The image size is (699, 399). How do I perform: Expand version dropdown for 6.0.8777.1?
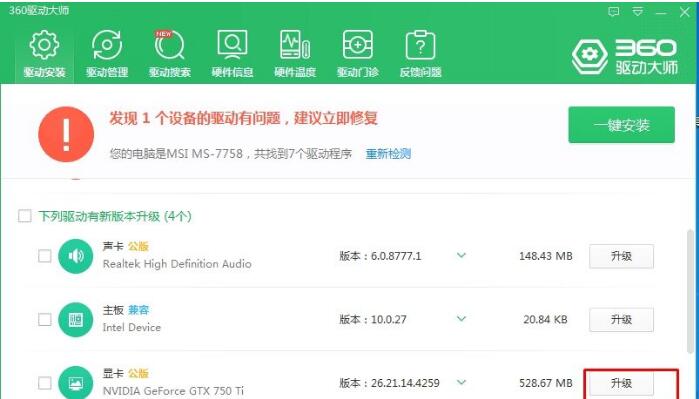coord(461,256)
